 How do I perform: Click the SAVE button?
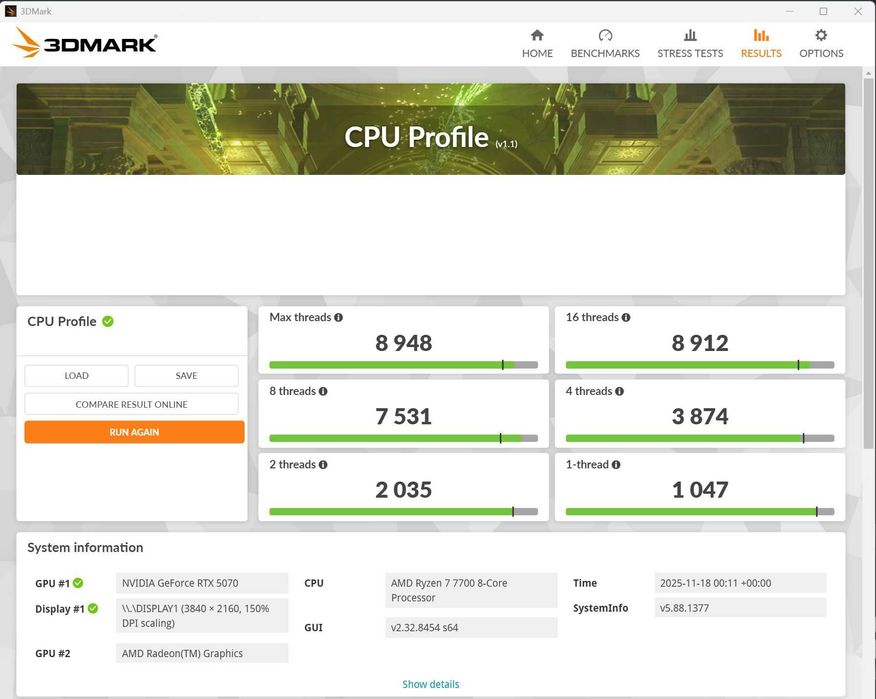coord(186,375)
